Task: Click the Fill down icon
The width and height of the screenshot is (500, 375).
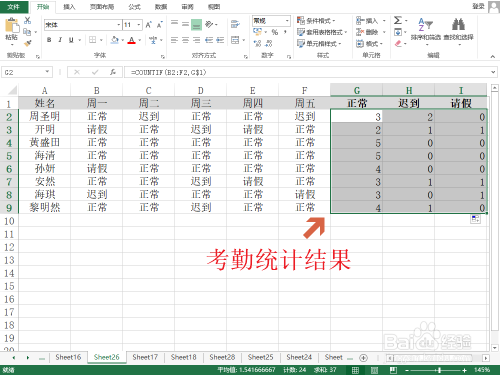Action: coord(398,32)
